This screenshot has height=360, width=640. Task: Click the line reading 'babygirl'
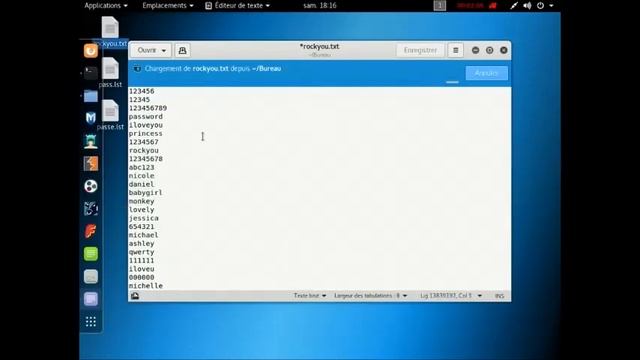[x=146, y=193]
